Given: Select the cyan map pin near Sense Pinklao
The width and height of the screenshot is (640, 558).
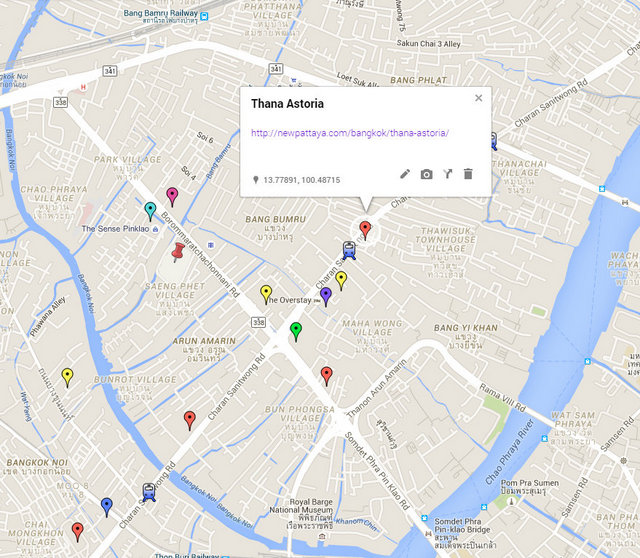Looking at the screenshot, I should (x=150, y=211).
